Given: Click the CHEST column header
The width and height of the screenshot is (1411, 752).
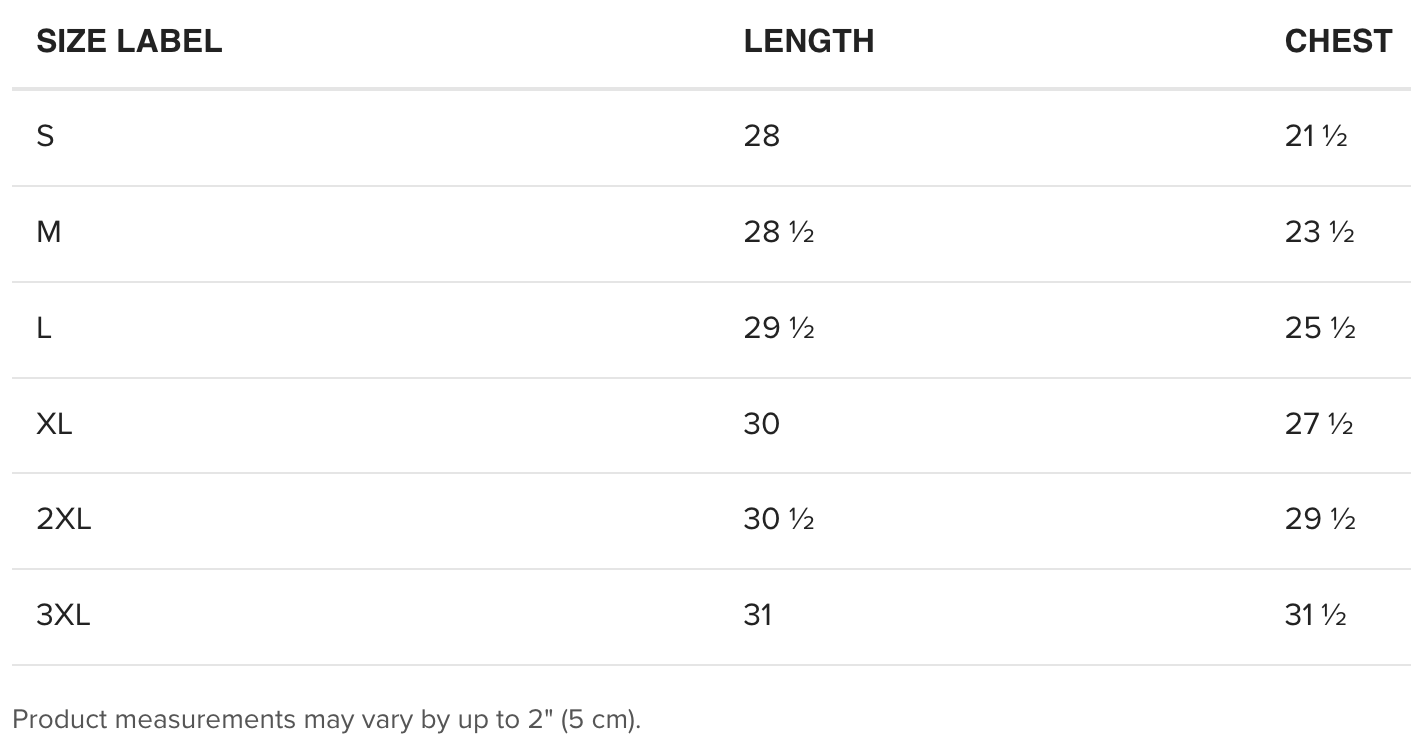Looking at the screenshot, I should tap(1337, 41).
